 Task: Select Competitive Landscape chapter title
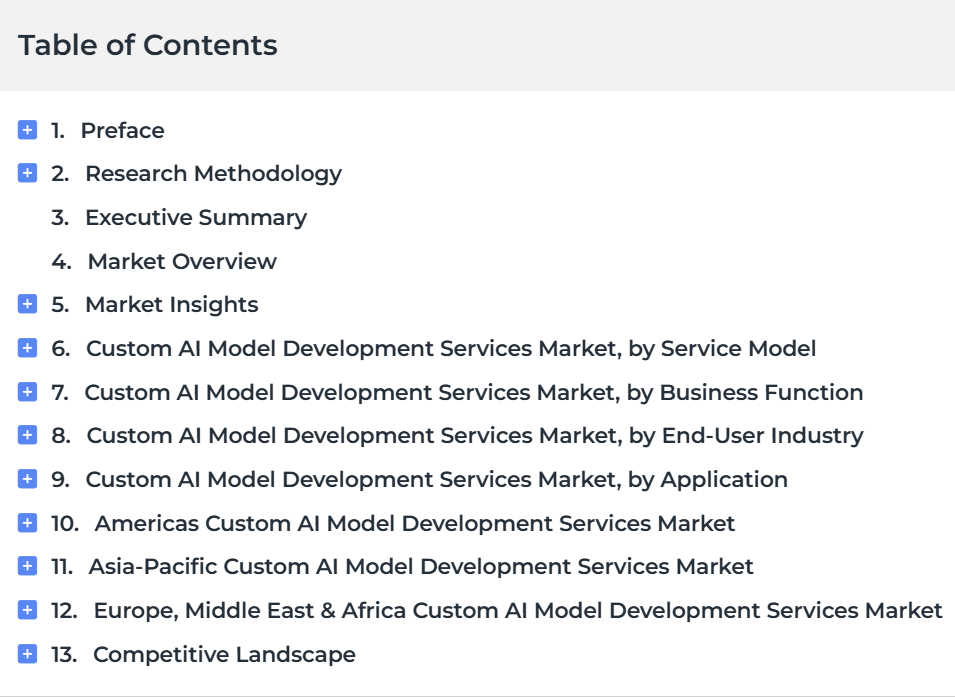(224, 654)
